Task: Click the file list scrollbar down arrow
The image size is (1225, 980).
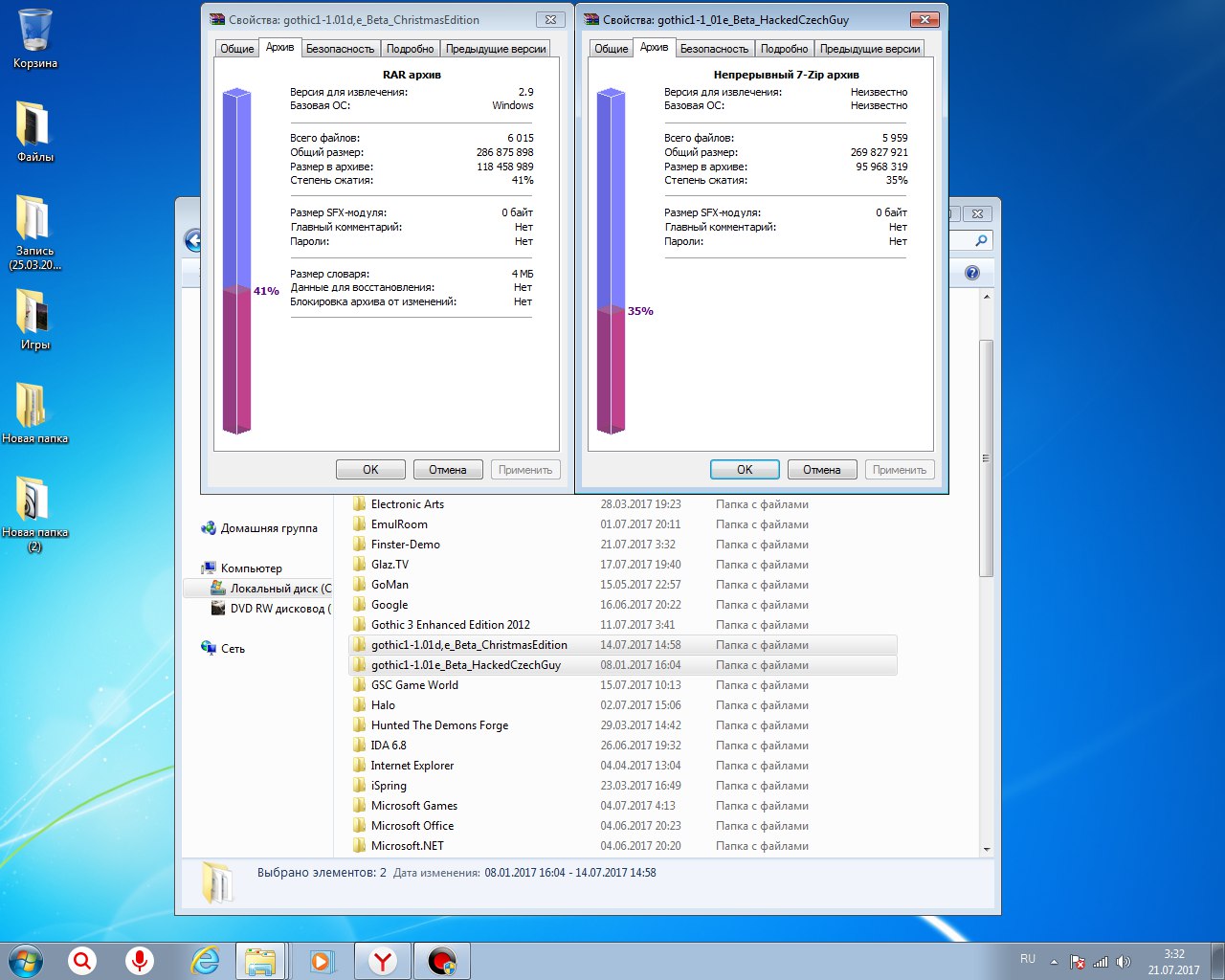Action: (987, 849)
